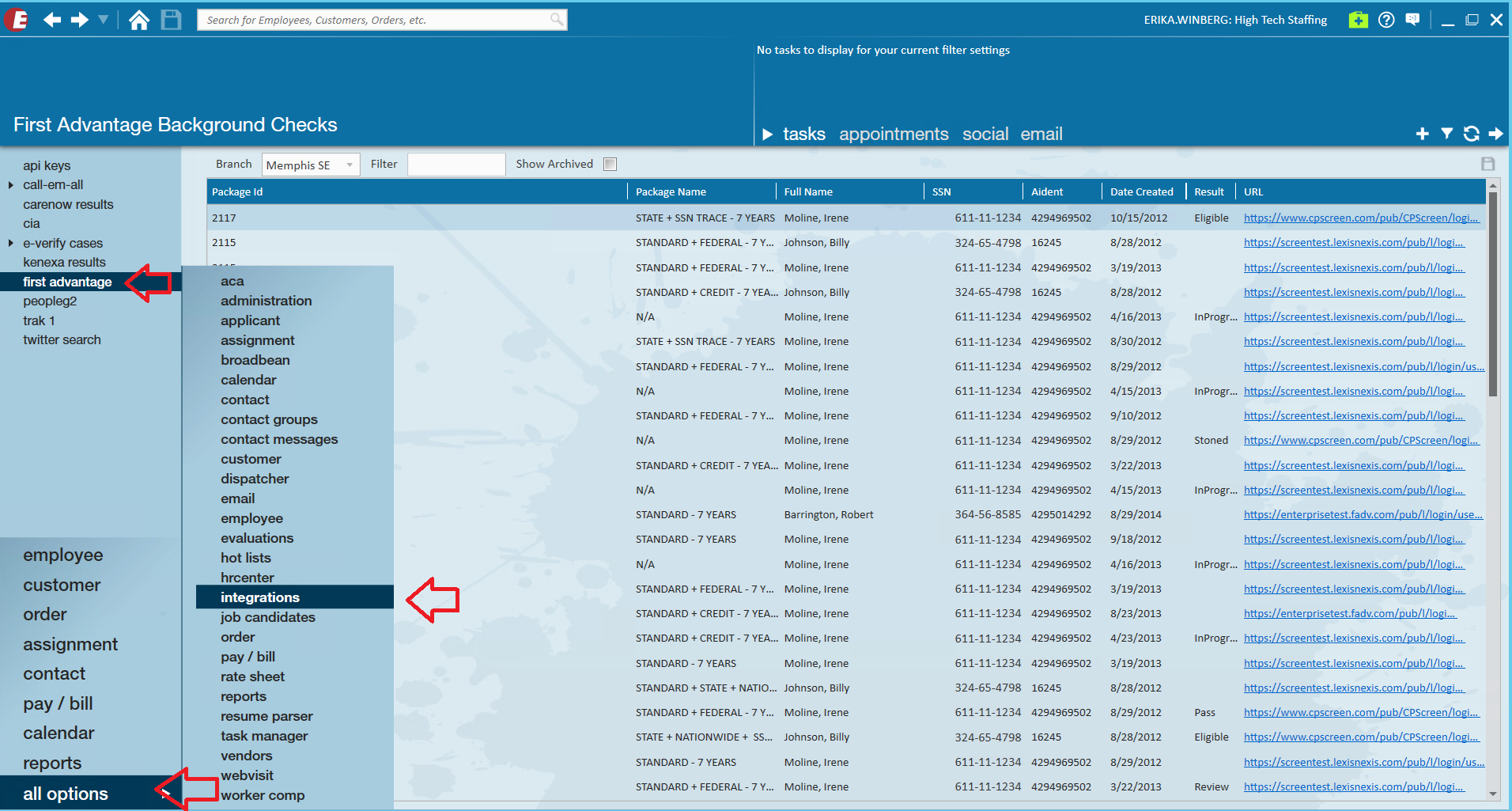Sort by the Result column header
Viewport: 1512px width, 811px height.
[x=1209, y=191]
